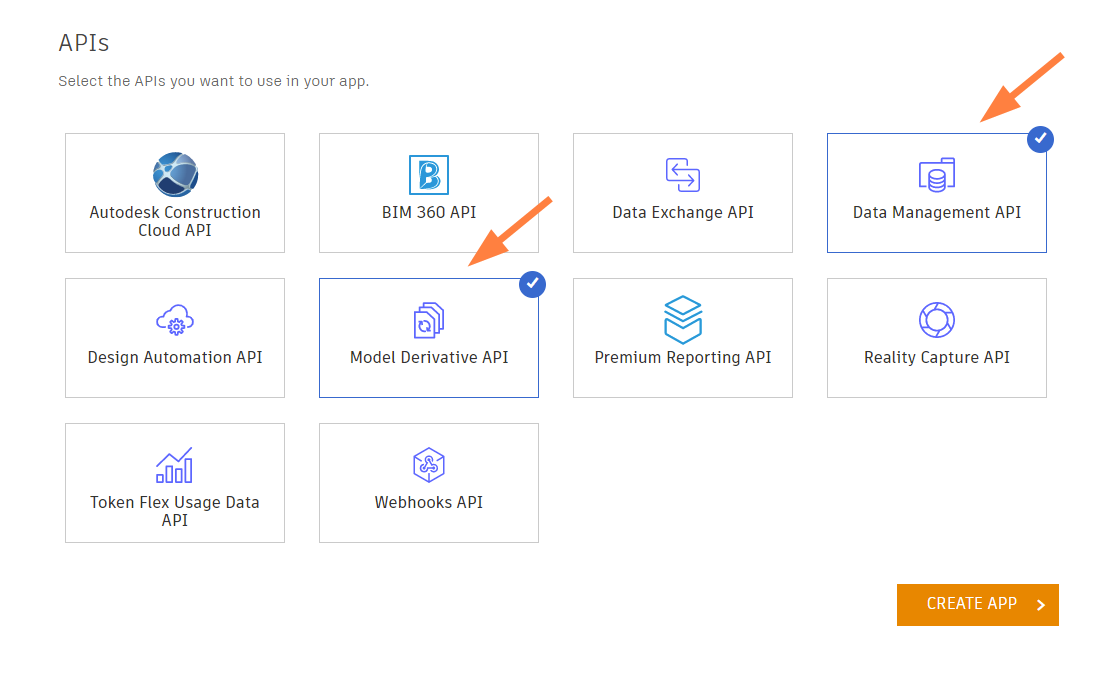Select the Premium Reporting API text label

click(x=683, y=358)
